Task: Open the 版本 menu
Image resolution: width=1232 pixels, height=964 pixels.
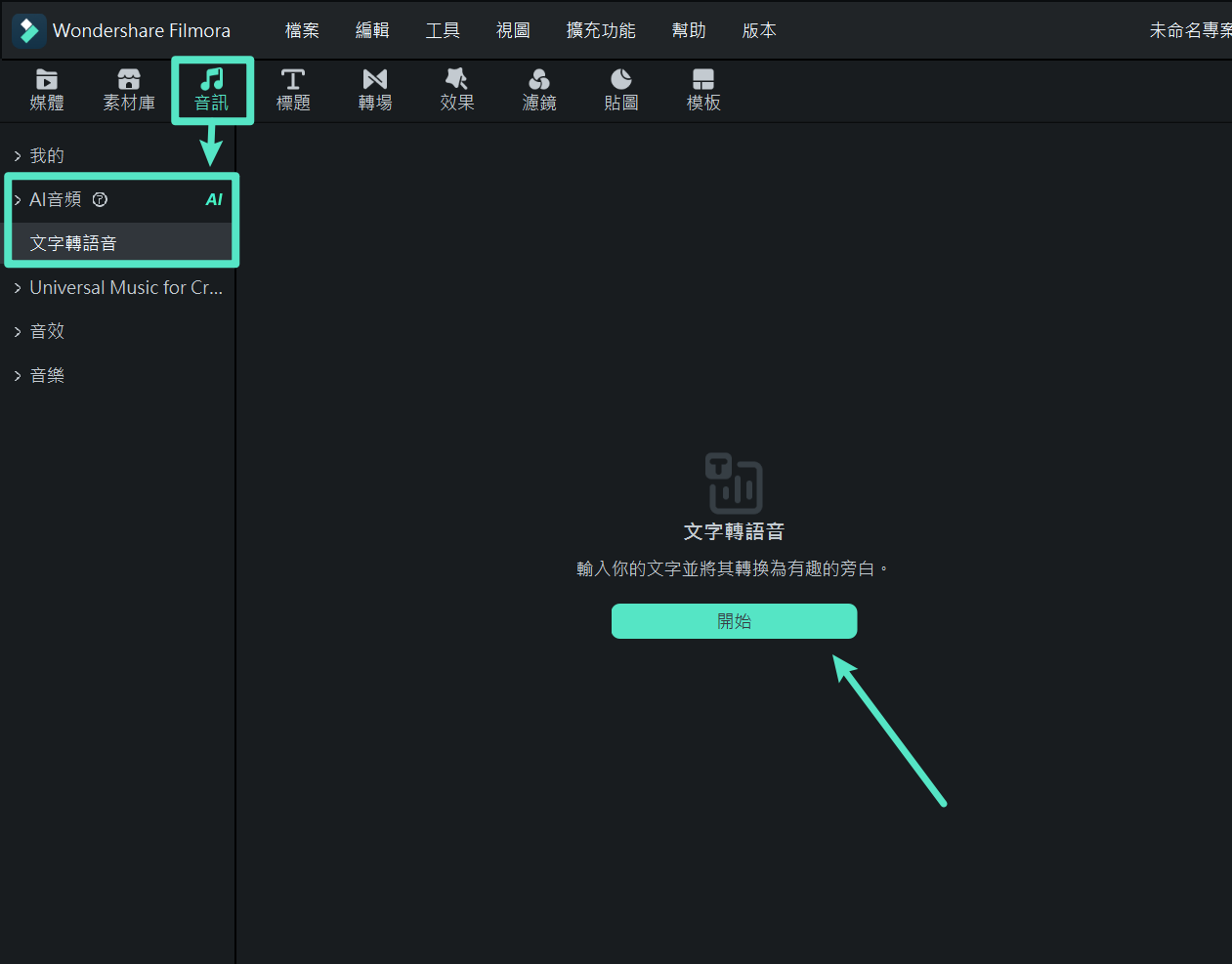Action: [759, 30]
